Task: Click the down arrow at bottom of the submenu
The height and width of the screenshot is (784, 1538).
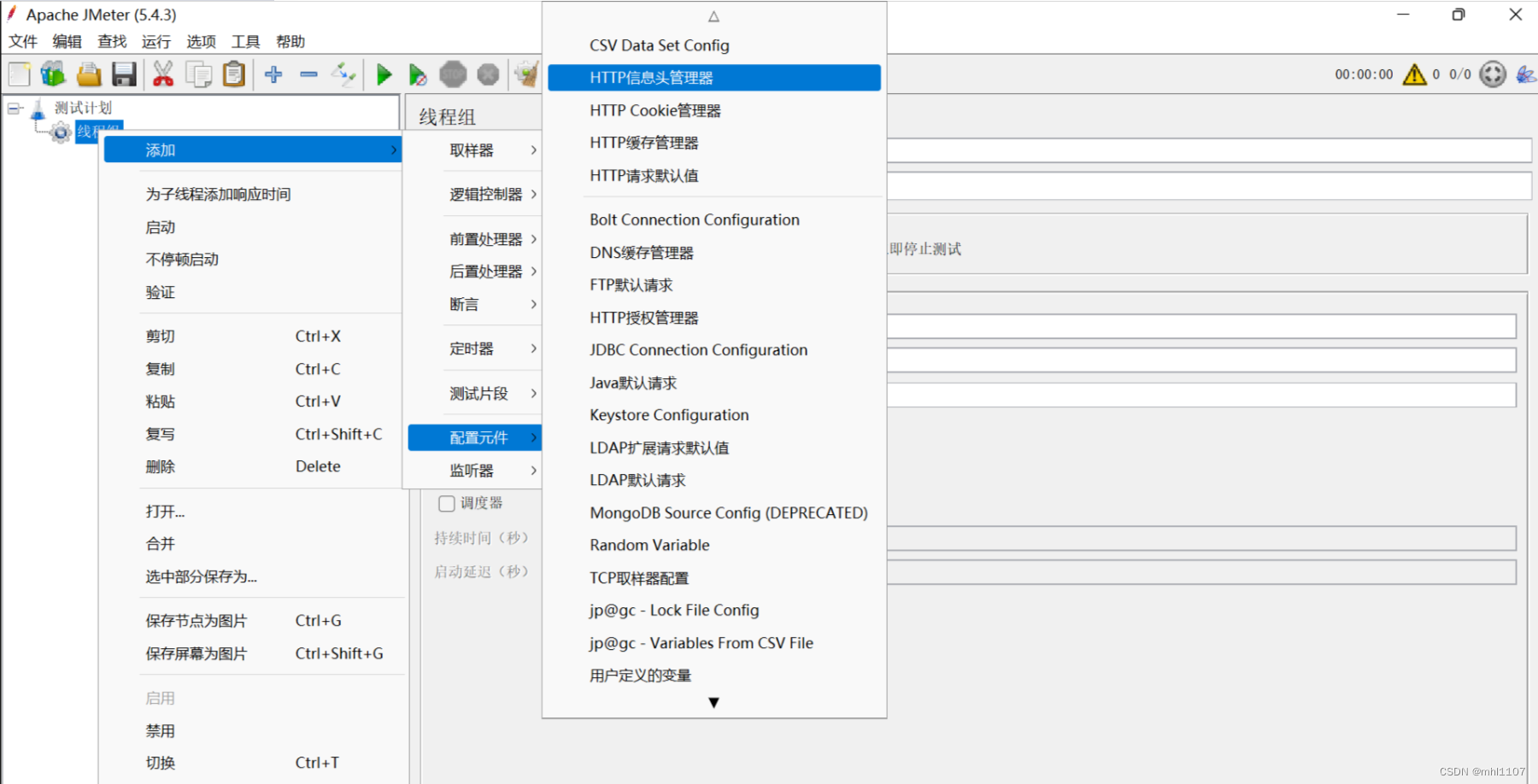Action: pyautogui.click(x=713, y=702)
